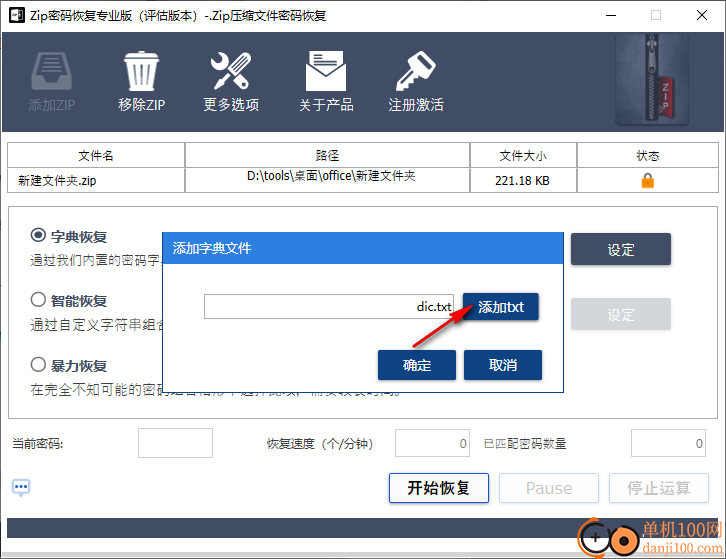The image size is (726, 559).
Task: Minimize the Zip密码恢复 window
Action: coord(611,15)
